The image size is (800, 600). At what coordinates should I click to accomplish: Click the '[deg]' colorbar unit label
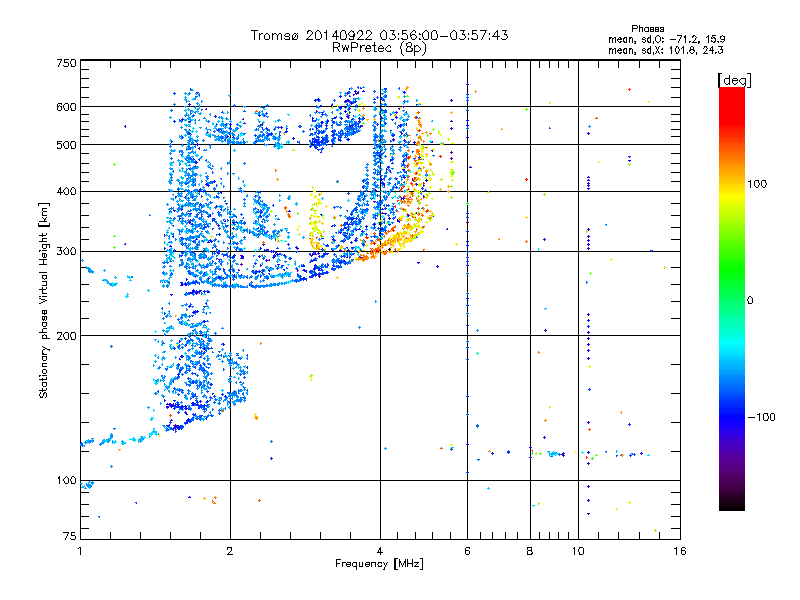pyautogui.click(x=734, y=81)
